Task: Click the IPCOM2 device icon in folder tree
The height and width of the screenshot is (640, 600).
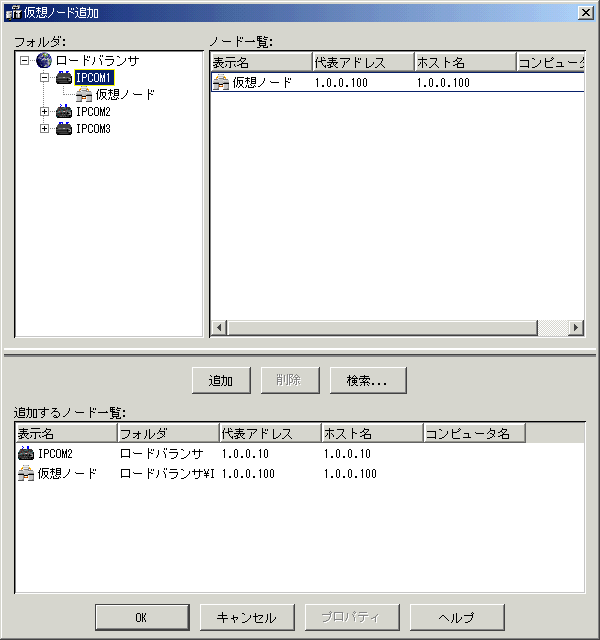Action: click(x=64, y=111)
